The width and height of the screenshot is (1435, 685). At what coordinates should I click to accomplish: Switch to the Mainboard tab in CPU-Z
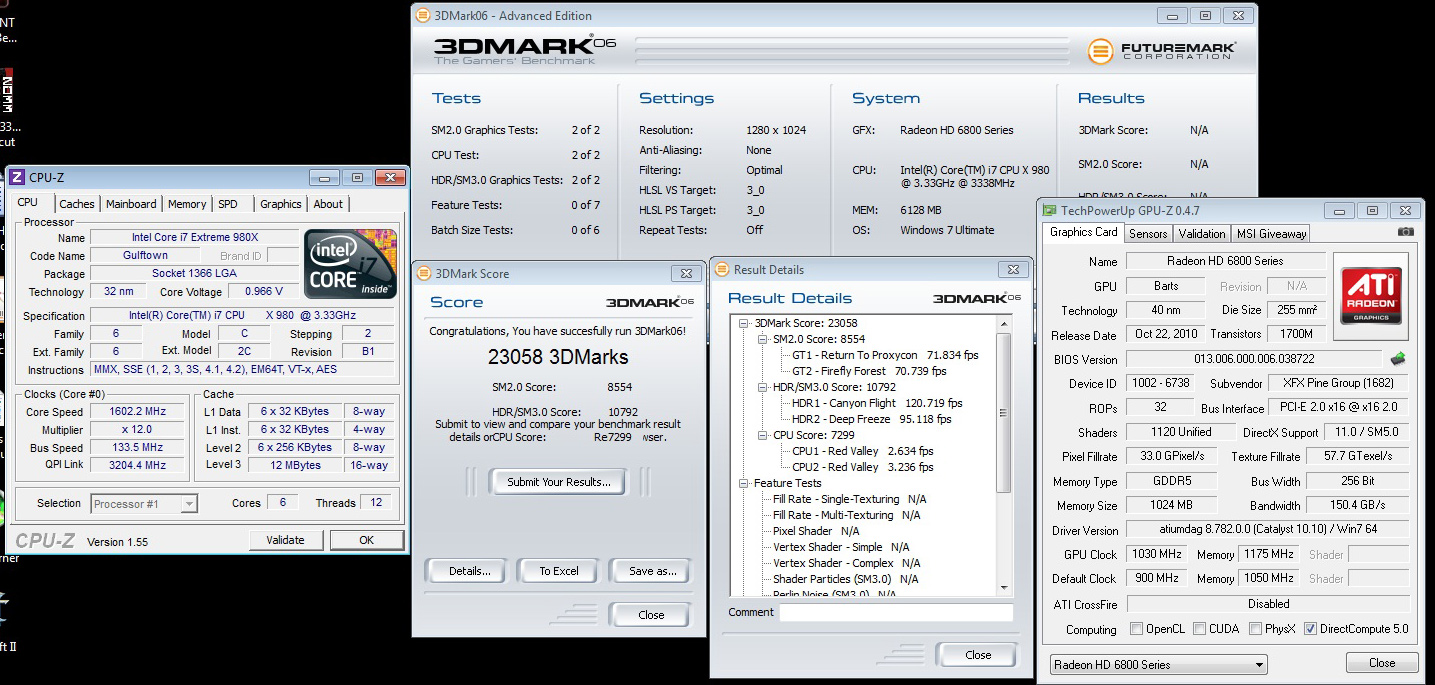pos(131,204)
